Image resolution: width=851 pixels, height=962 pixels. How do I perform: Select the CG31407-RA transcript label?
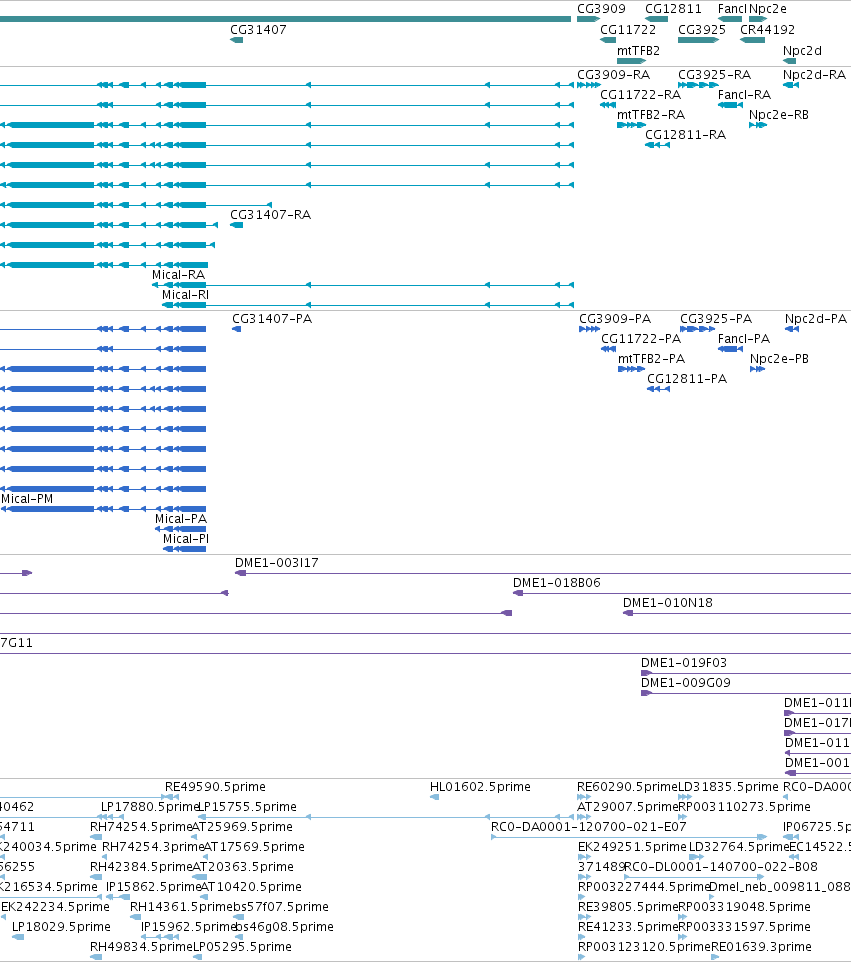click(270, 215)
